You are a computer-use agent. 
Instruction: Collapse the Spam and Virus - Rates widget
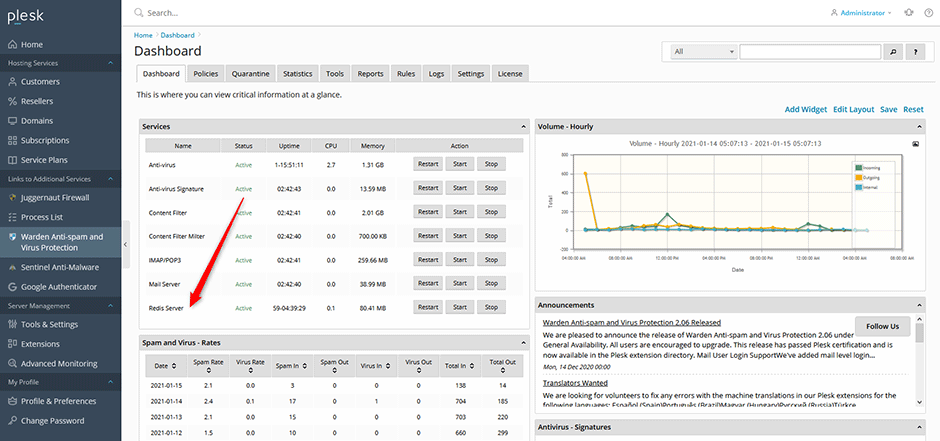point(524,343)
